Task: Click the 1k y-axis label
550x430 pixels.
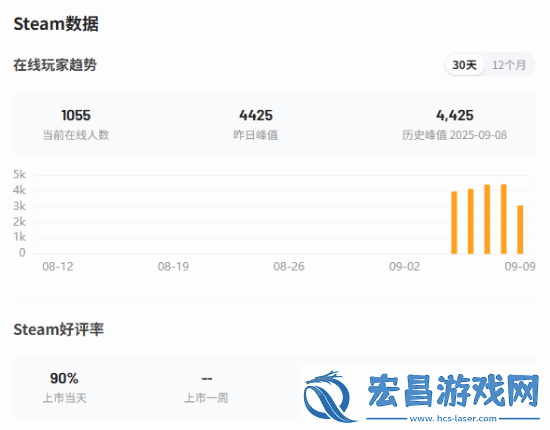Action: 20,237
